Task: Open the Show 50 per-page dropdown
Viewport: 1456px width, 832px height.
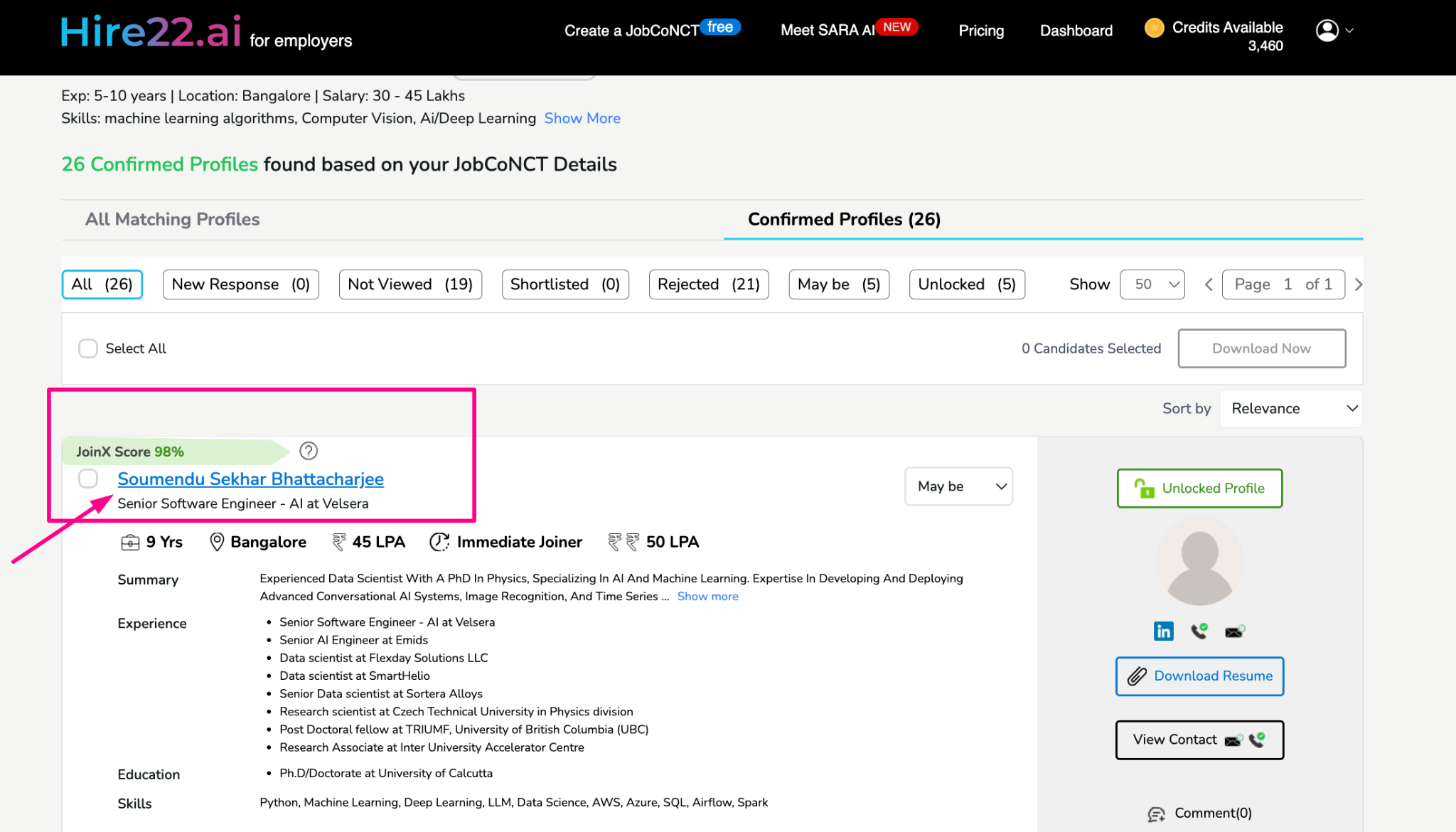Action: tap(1152, 284)
